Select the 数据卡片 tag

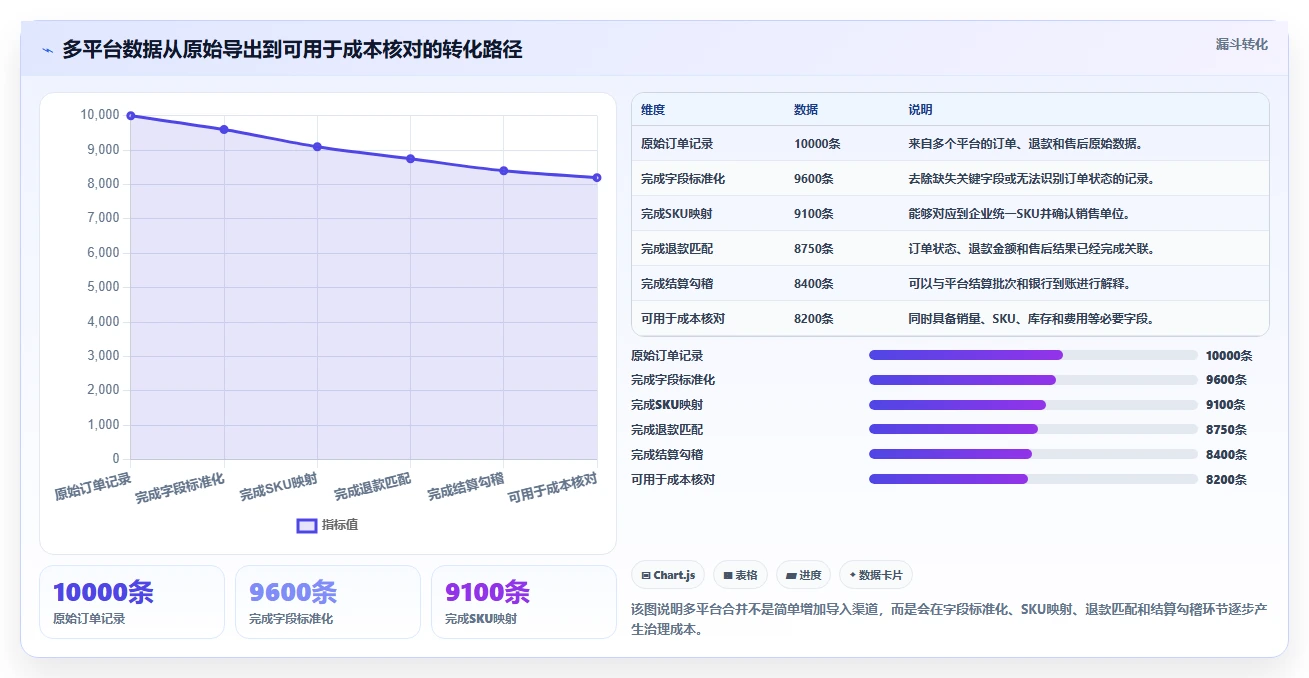pos(876,575)
